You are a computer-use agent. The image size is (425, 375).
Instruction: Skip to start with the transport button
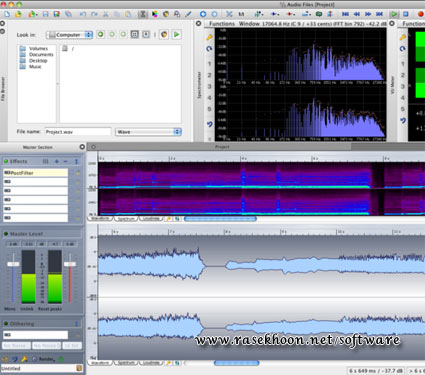[345, 14]
